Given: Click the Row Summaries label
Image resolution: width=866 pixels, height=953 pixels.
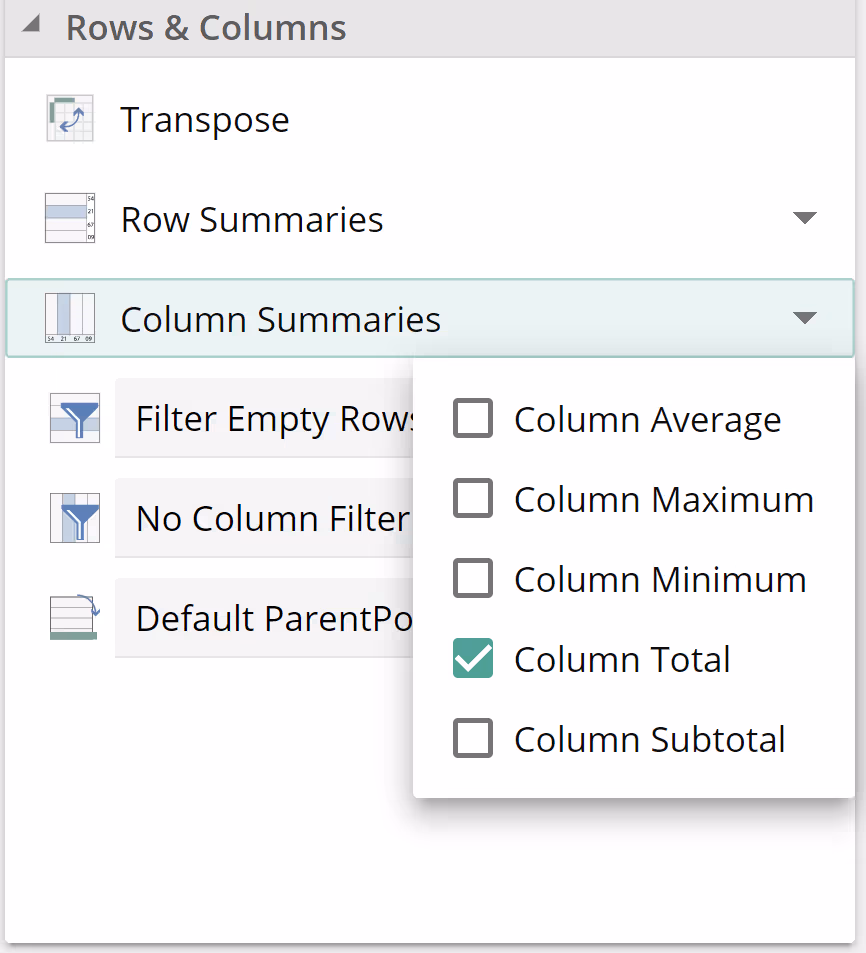Looking at the screenshot, I should click(252, 220).
